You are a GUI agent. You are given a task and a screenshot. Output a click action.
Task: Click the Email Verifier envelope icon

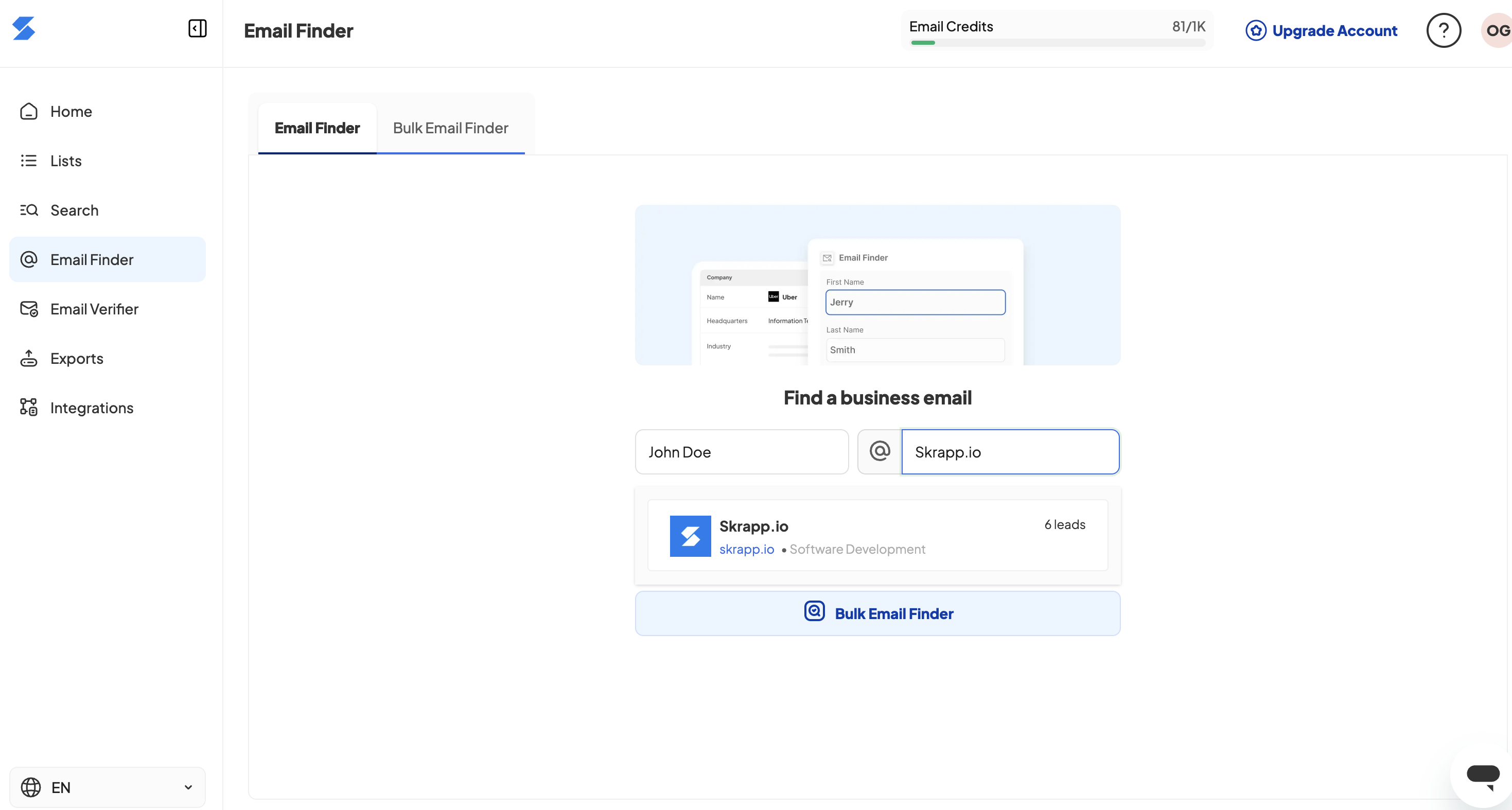click(29, 309)
